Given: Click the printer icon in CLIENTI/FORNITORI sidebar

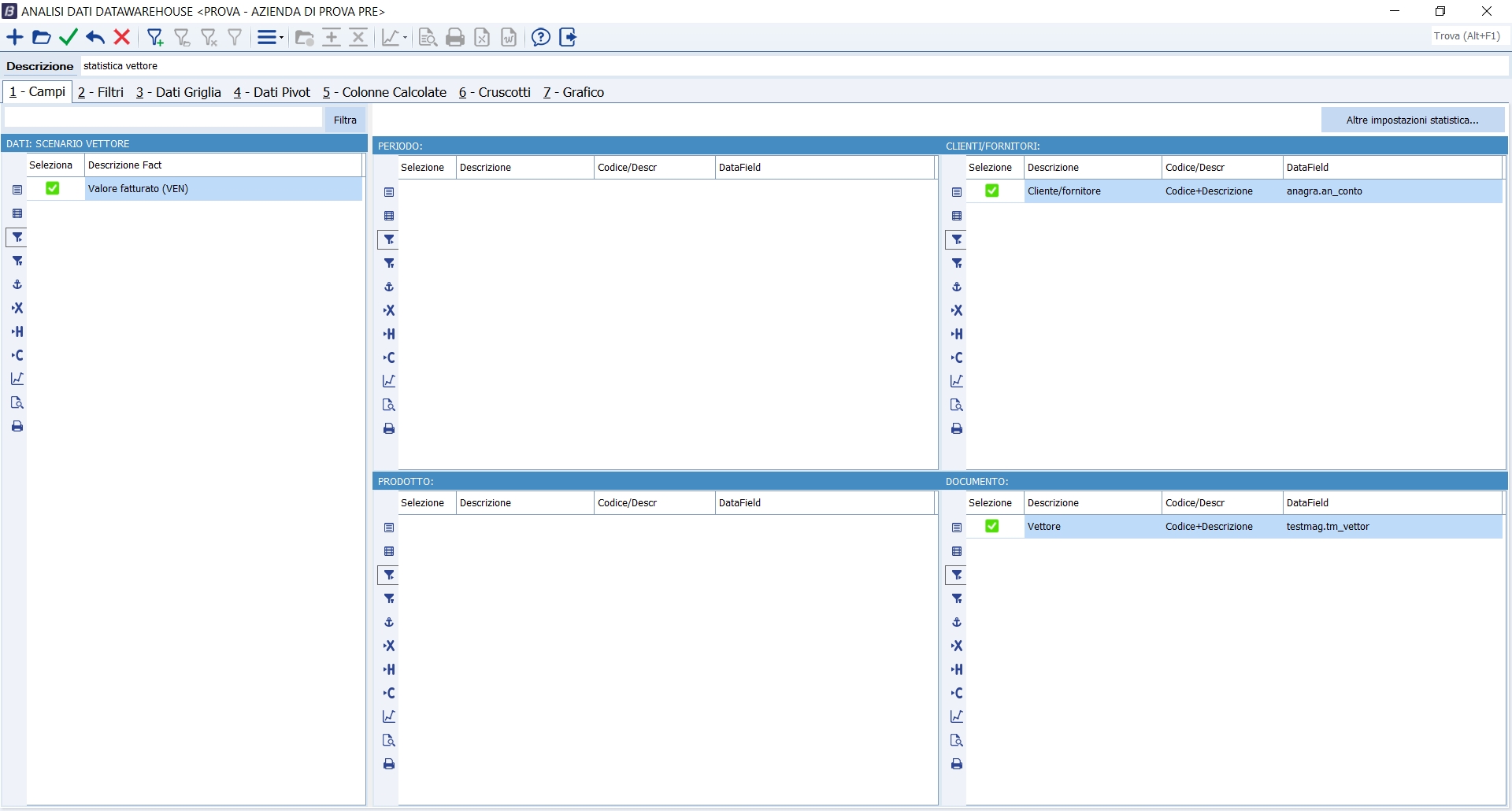Looking at the screenshot, I should 957,428.
